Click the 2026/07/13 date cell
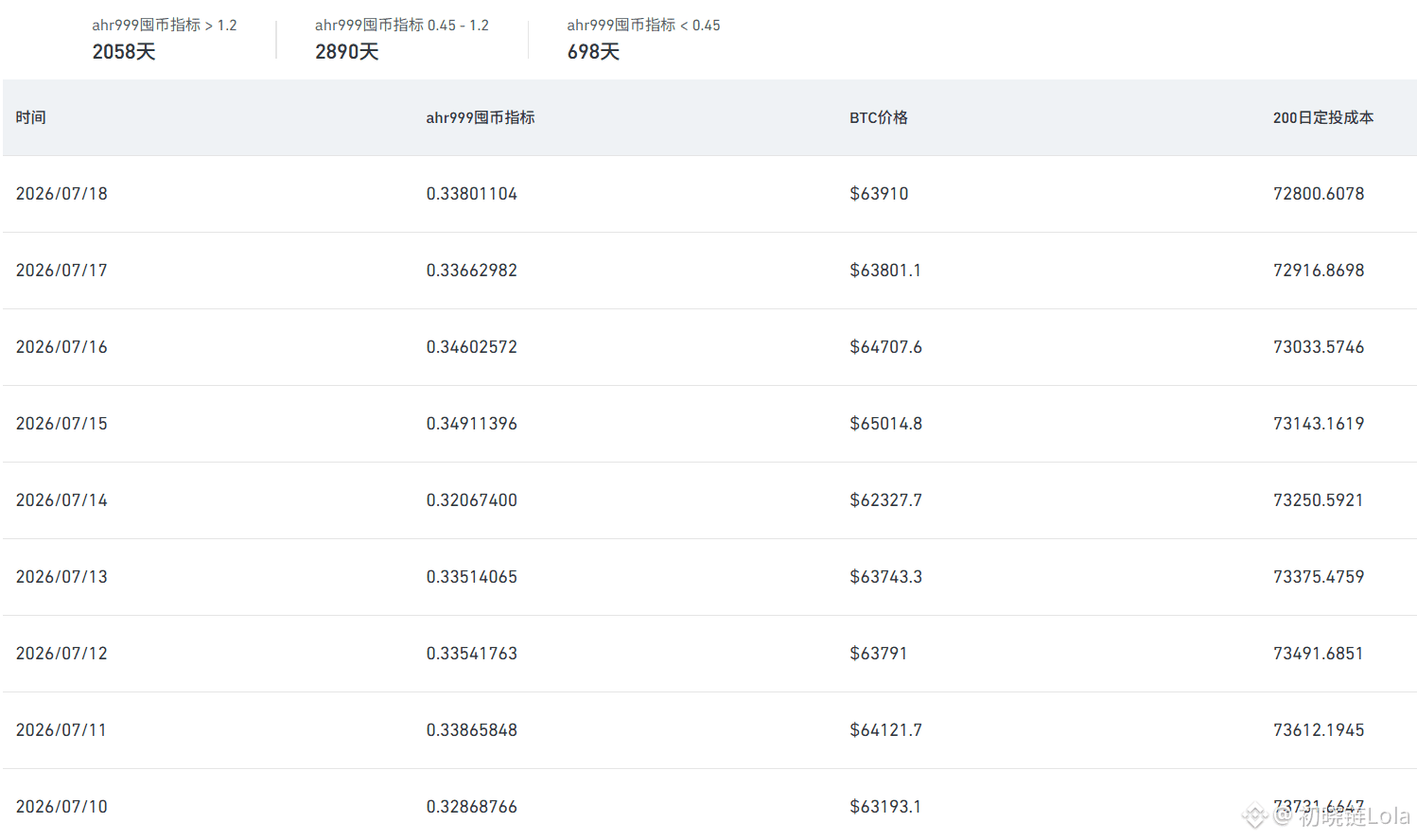This screenshot has height=840, width=1417. (61, 577)
